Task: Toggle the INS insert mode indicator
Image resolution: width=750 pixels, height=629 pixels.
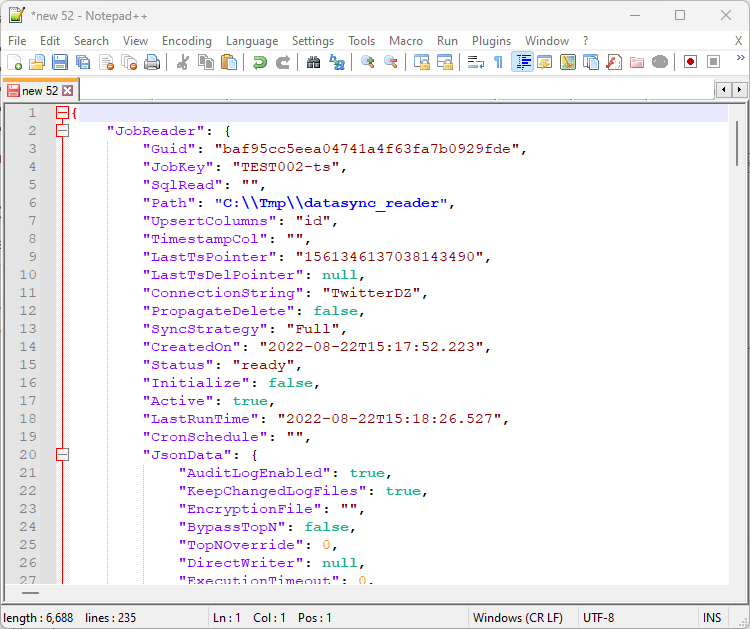Action: click(712, 618)
